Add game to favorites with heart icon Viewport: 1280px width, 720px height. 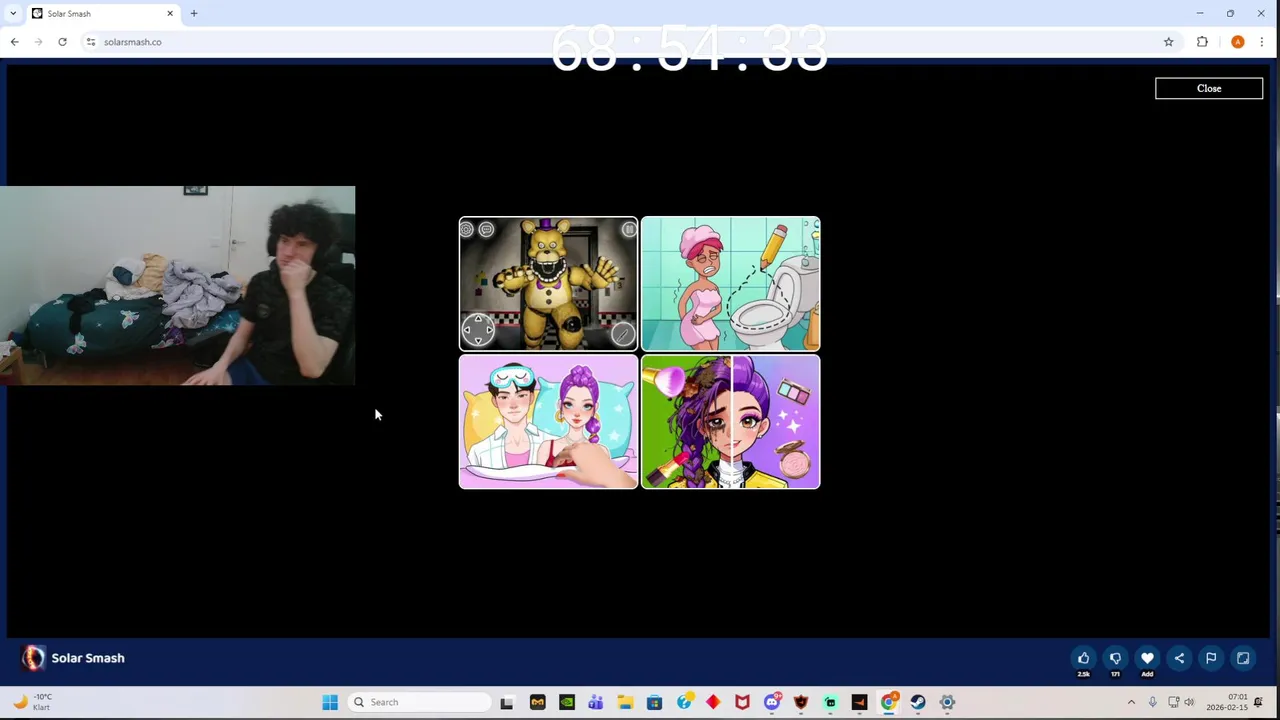pos(1147,658)
